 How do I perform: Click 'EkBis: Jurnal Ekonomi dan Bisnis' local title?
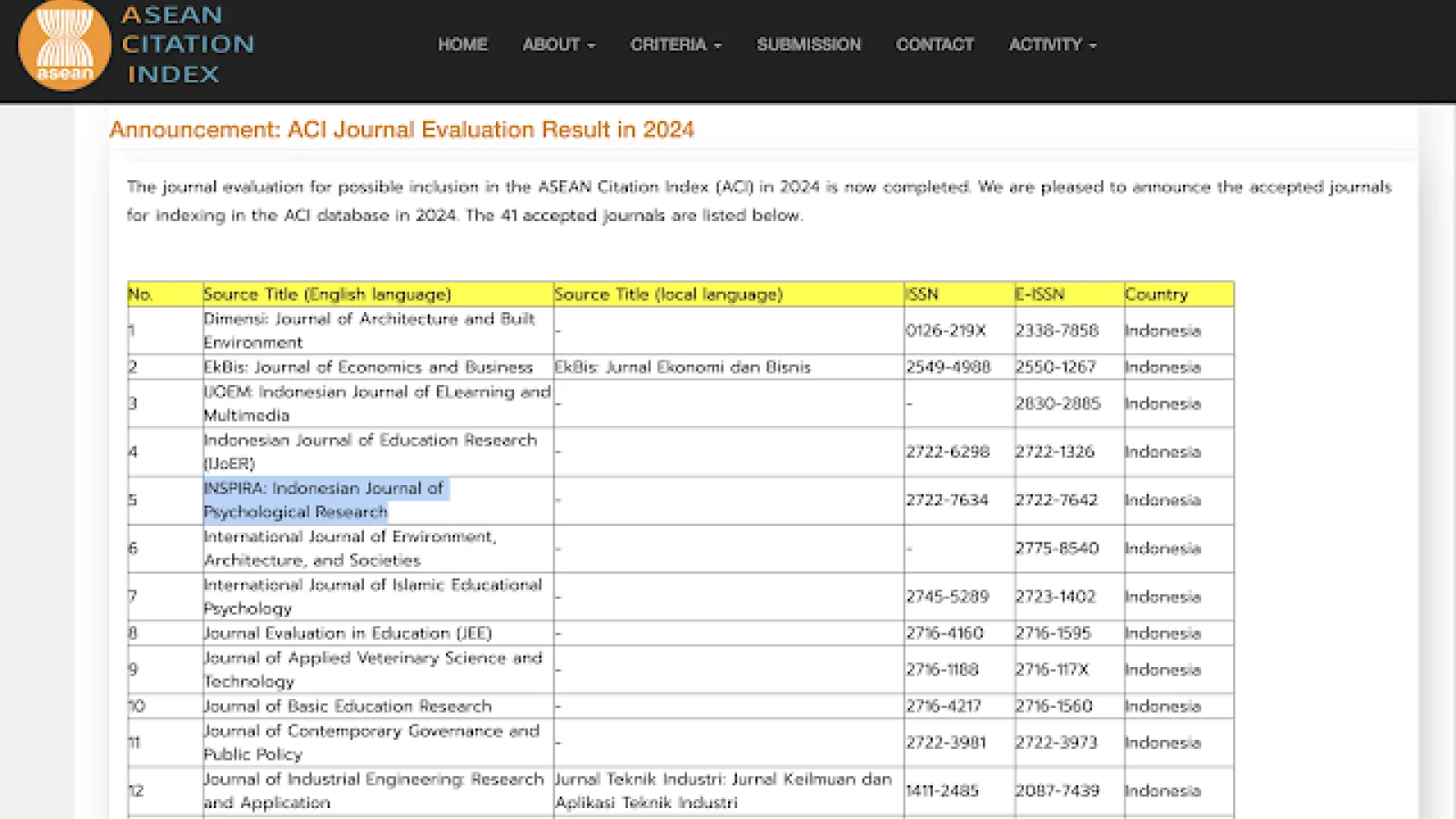pyautogui.click(x=682, y=367)
